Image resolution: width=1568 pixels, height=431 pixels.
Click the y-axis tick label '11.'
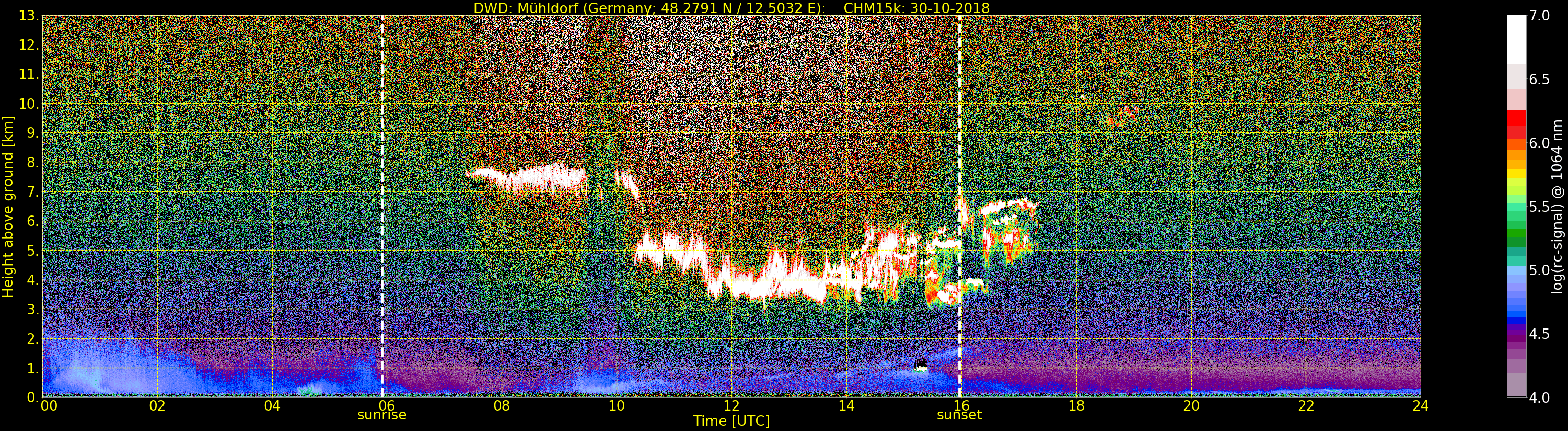click(x=29, y=74)
